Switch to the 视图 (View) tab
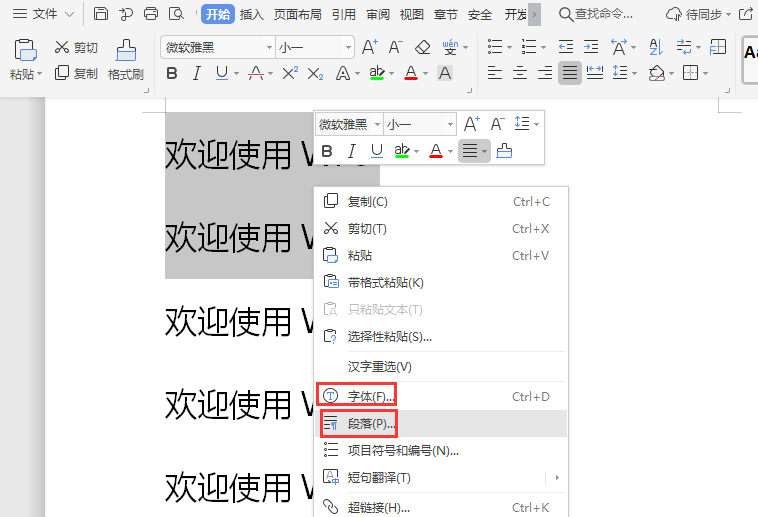This screenshot has height=517, width=758. click(411, 15)
